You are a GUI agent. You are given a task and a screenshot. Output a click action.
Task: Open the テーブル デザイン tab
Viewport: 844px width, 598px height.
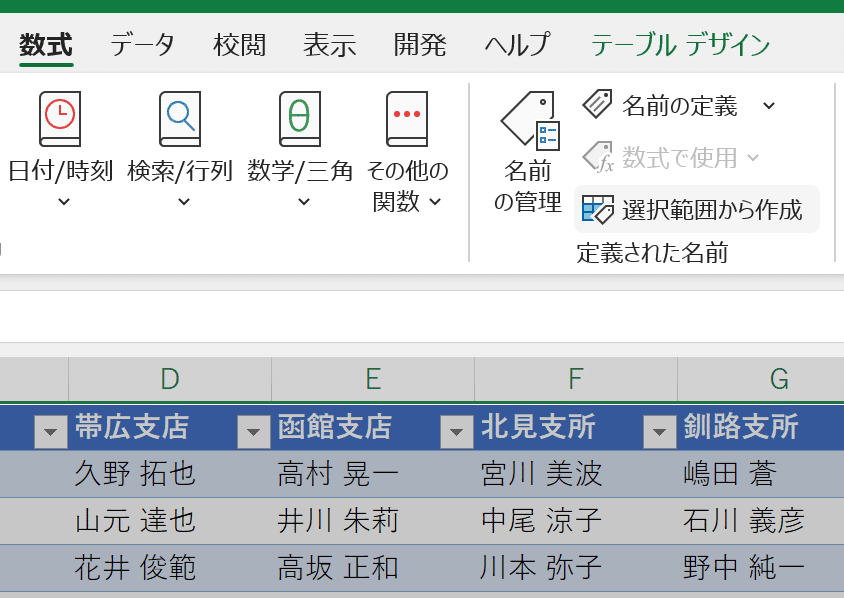(680, 45)
